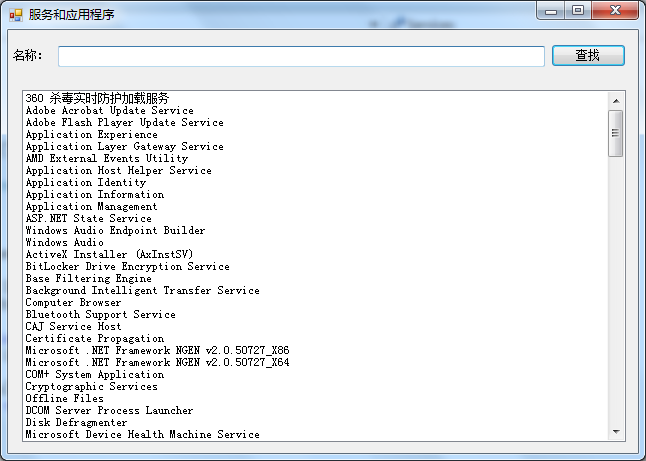Select Background Intelligent Transfer Service
The height and width of the screenshot is (461, 646).
142,291
